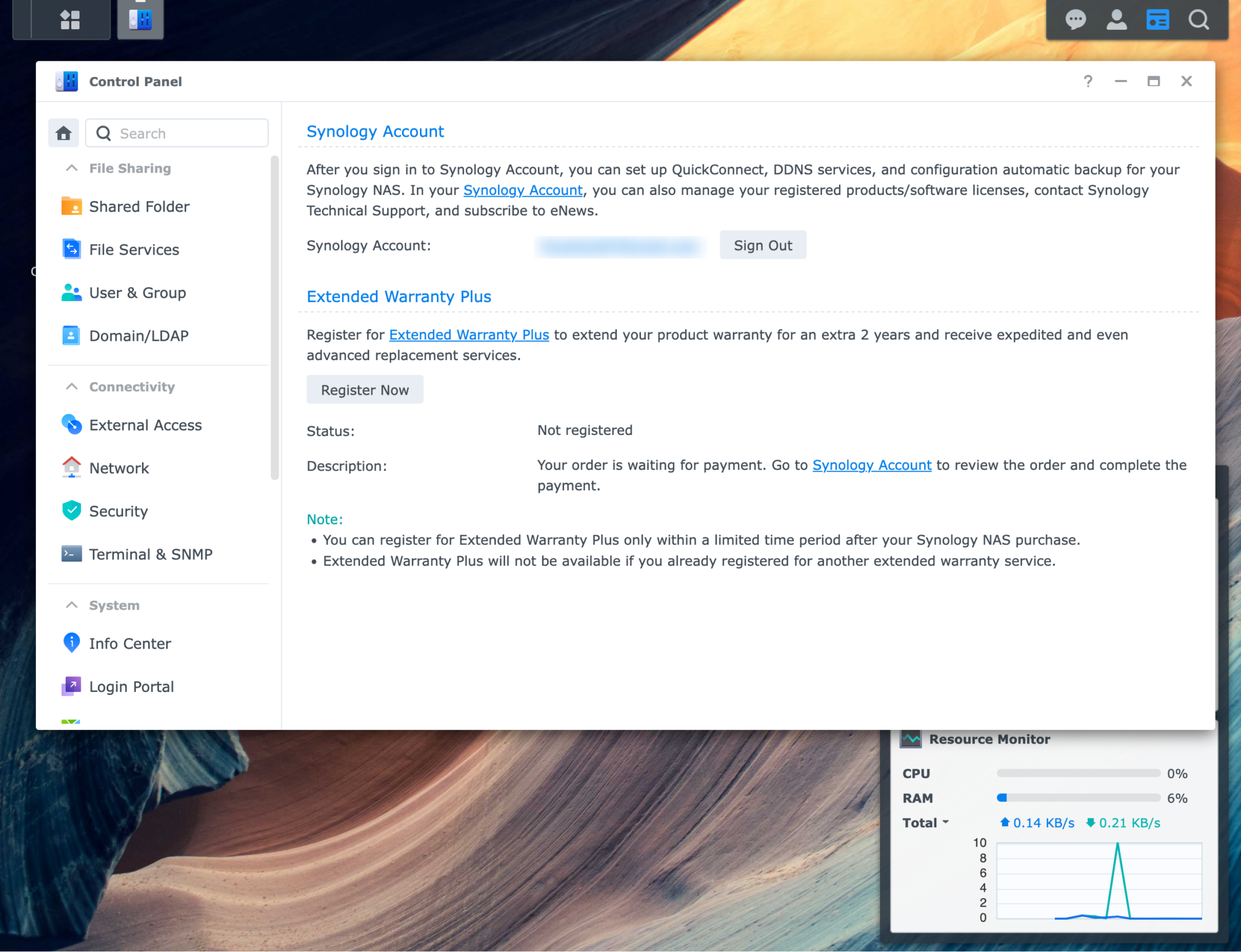This screenshot has height=952, width=1241.
Task: Click the Control Panel home icon
Action: (63, 133)
